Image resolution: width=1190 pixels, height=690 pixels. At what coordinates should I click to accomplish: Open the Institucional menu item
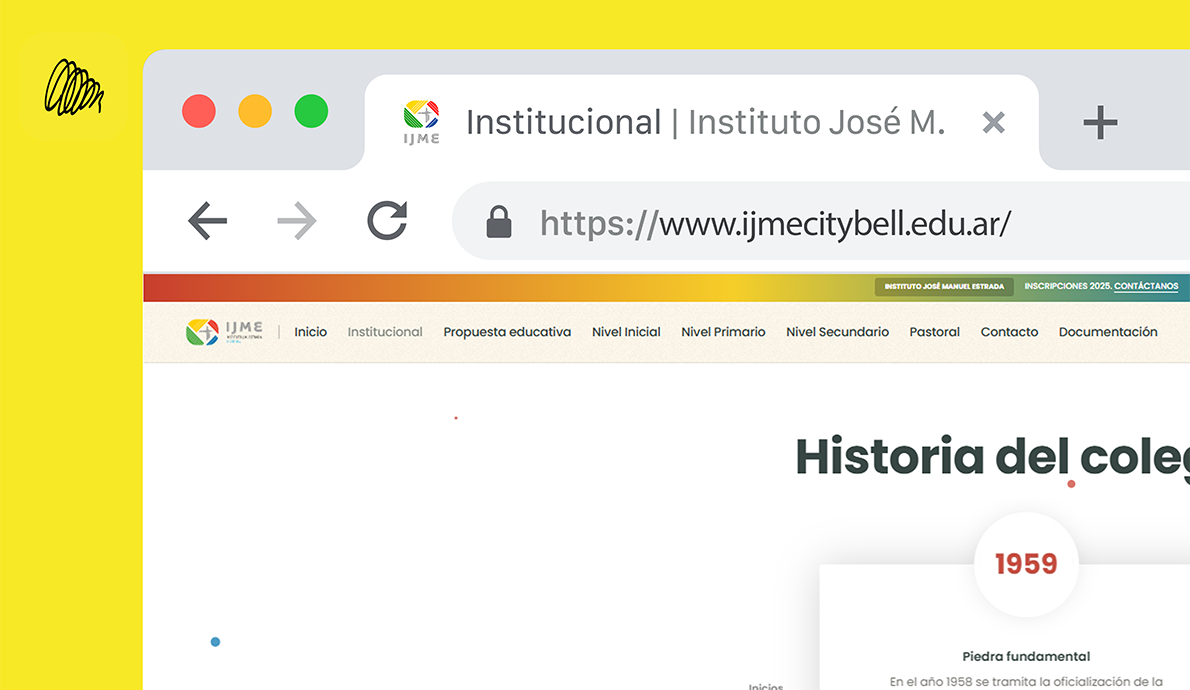(x=385, y=332)
